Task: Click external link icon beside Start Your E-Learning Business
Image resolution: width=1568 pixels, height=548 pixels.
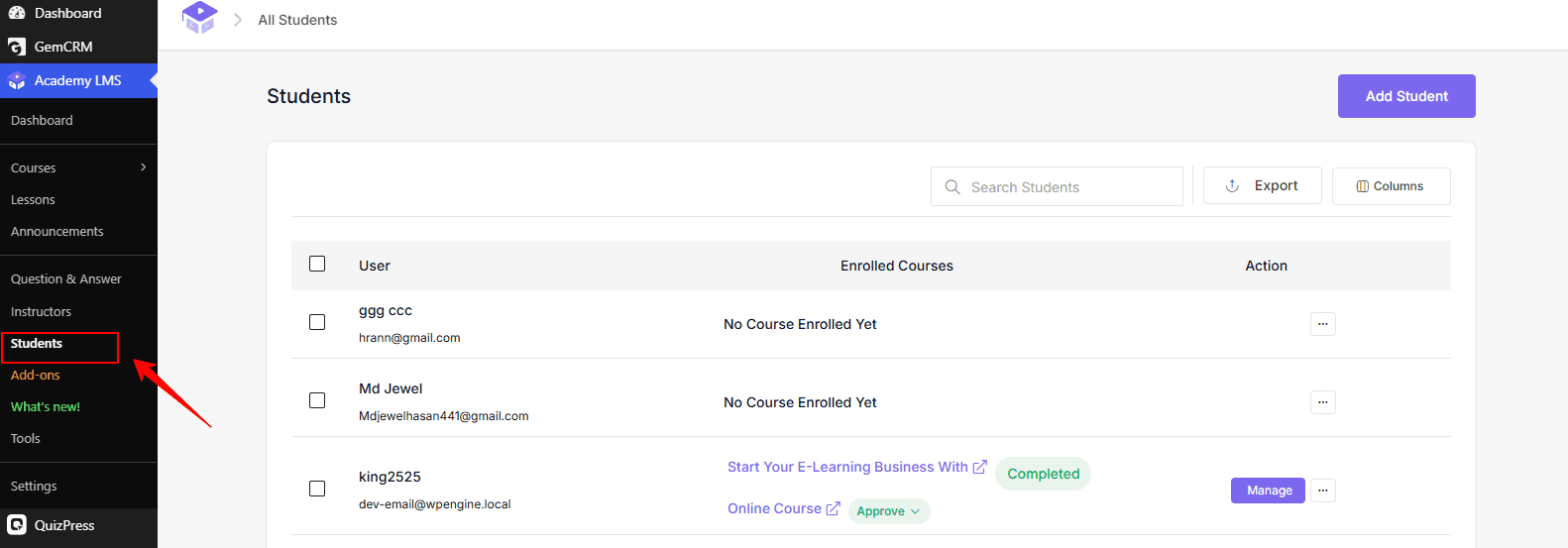Action: [980, 467]
